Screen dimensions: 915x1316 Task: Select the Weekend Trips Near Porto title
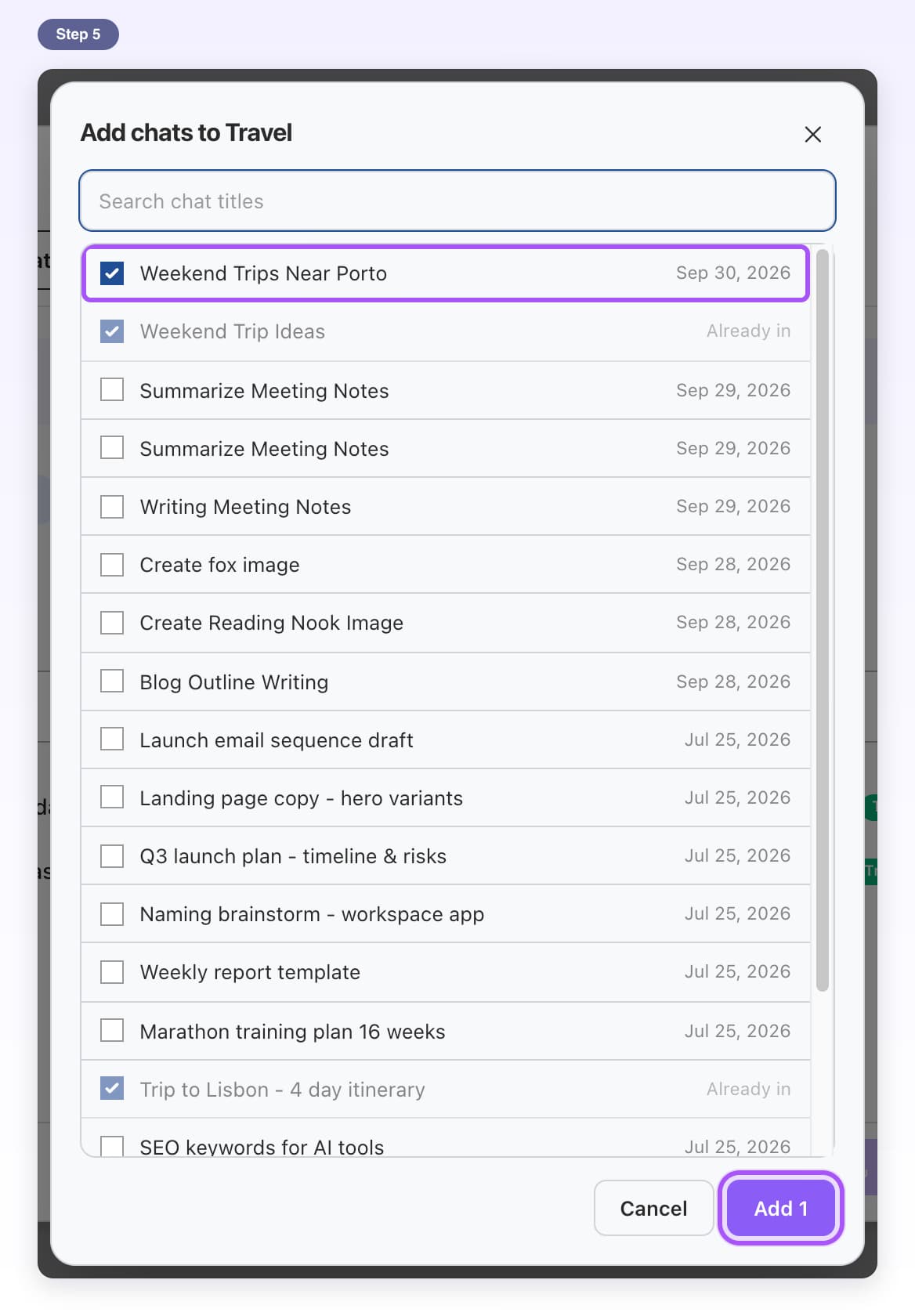pyautogui.click(x=263, y=273)
